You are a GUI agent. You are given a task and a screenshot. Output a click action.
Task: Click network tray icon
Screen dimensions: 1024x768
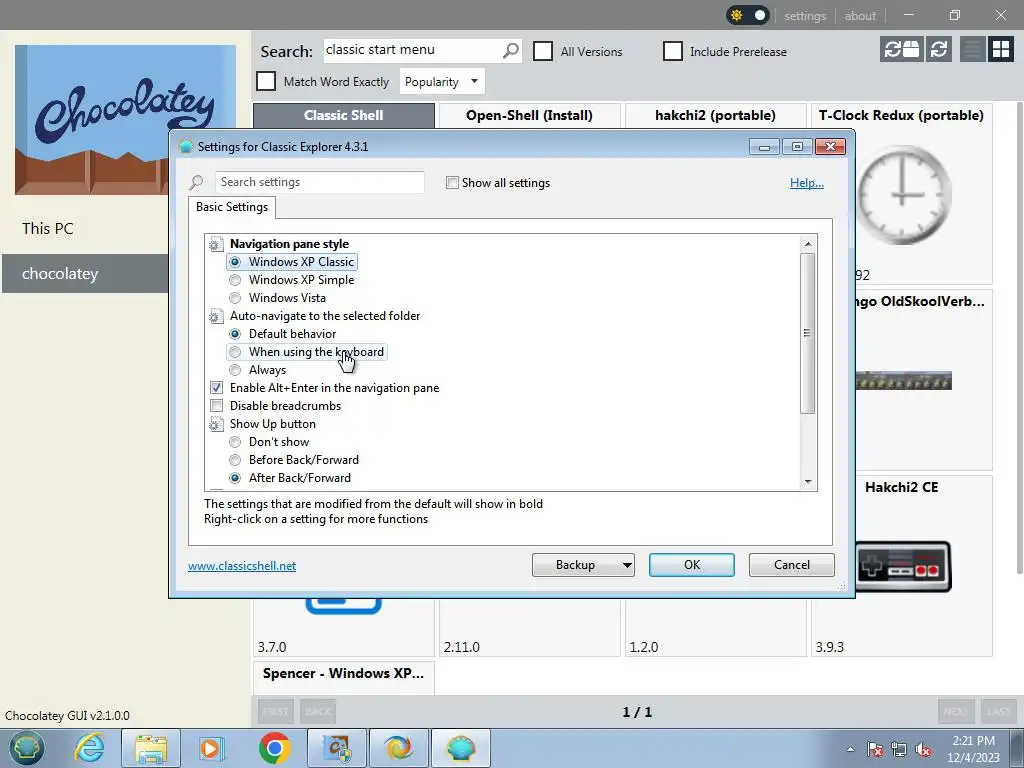point(899,749)
